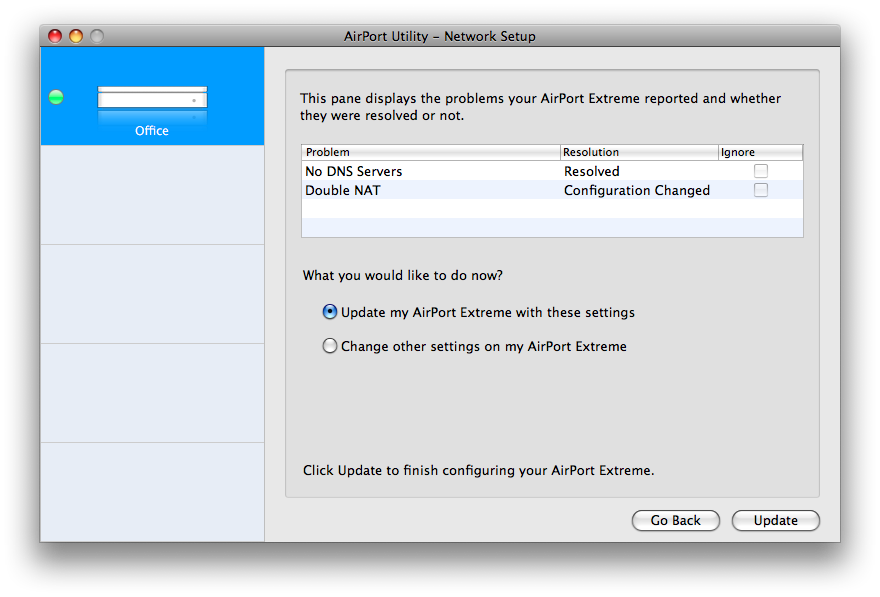Minimize the window with the yellow button
This screenshot has width=880, height=597.
(76, 36)
